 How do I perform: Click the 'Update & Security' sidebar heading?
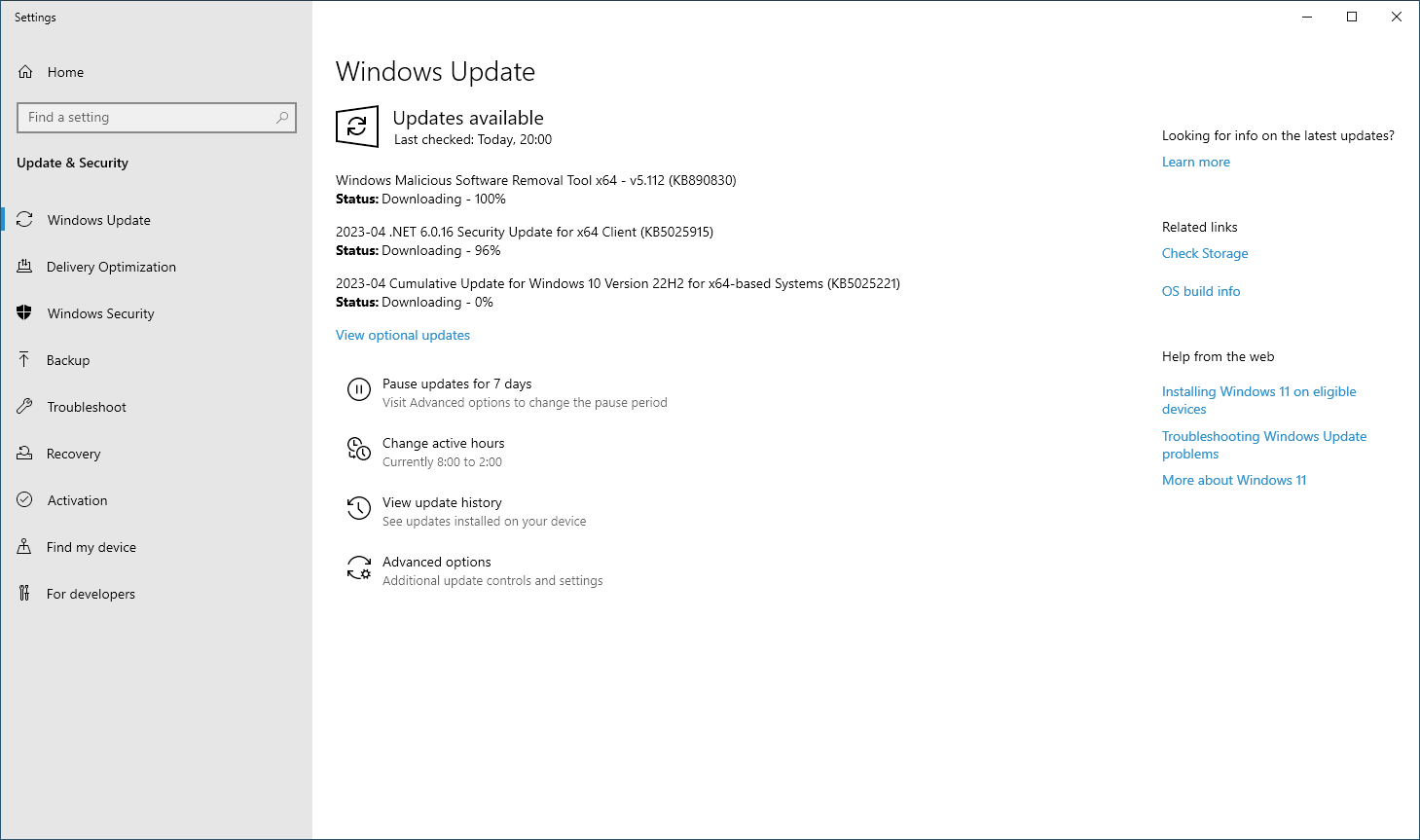pyautogui.click(x=72, y=163)
